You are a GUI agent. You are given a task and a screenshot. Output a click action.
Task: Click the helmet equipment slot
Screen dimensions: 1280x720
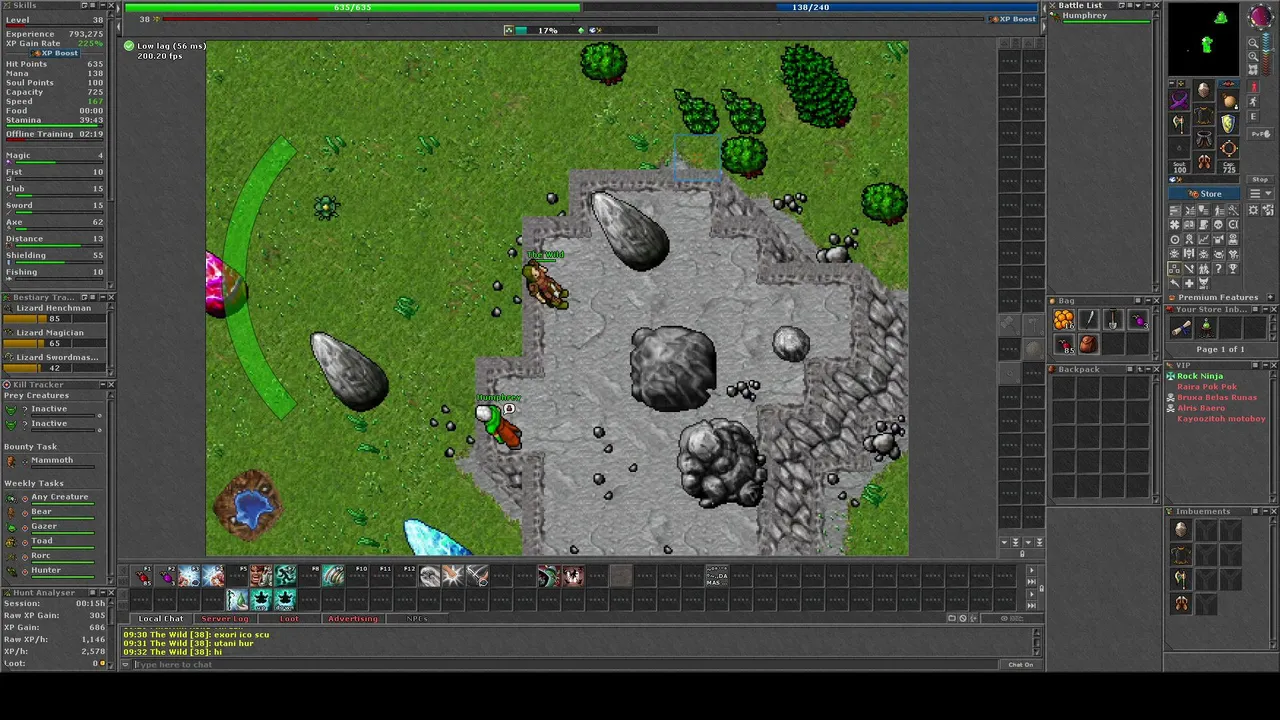click(x=1204, y=92)
